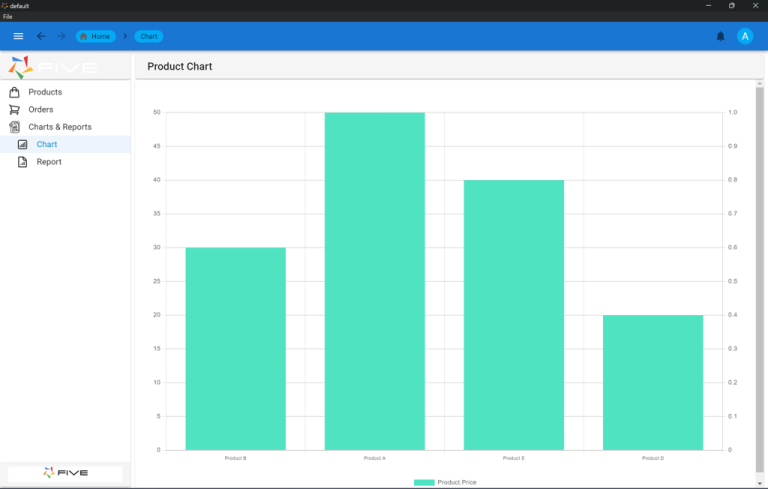
Task: Click the Product E bar
Action: pos(514,314)
